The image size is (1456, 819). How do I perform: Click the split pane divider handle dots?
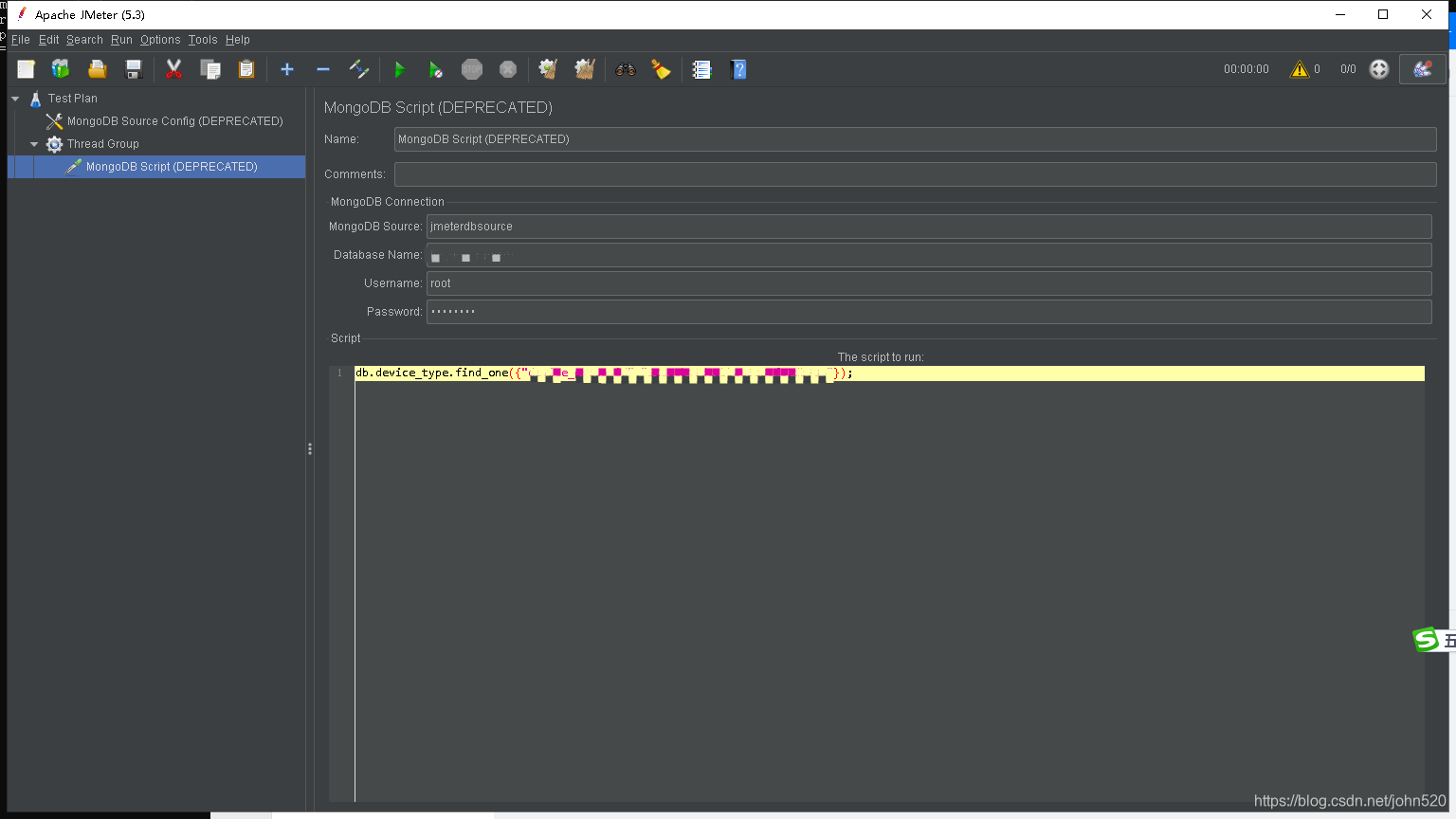tap(310, 449)
